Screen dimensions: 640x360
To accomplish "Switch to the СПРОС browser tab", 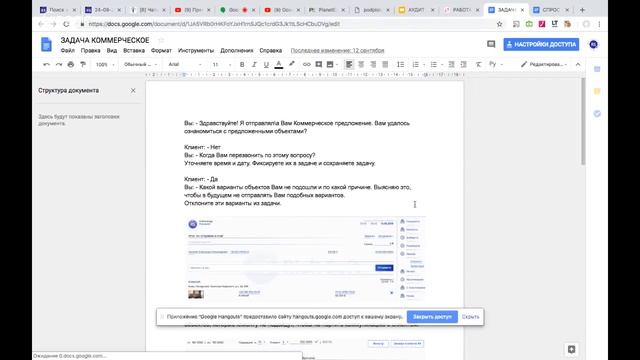I will point(551,10).
